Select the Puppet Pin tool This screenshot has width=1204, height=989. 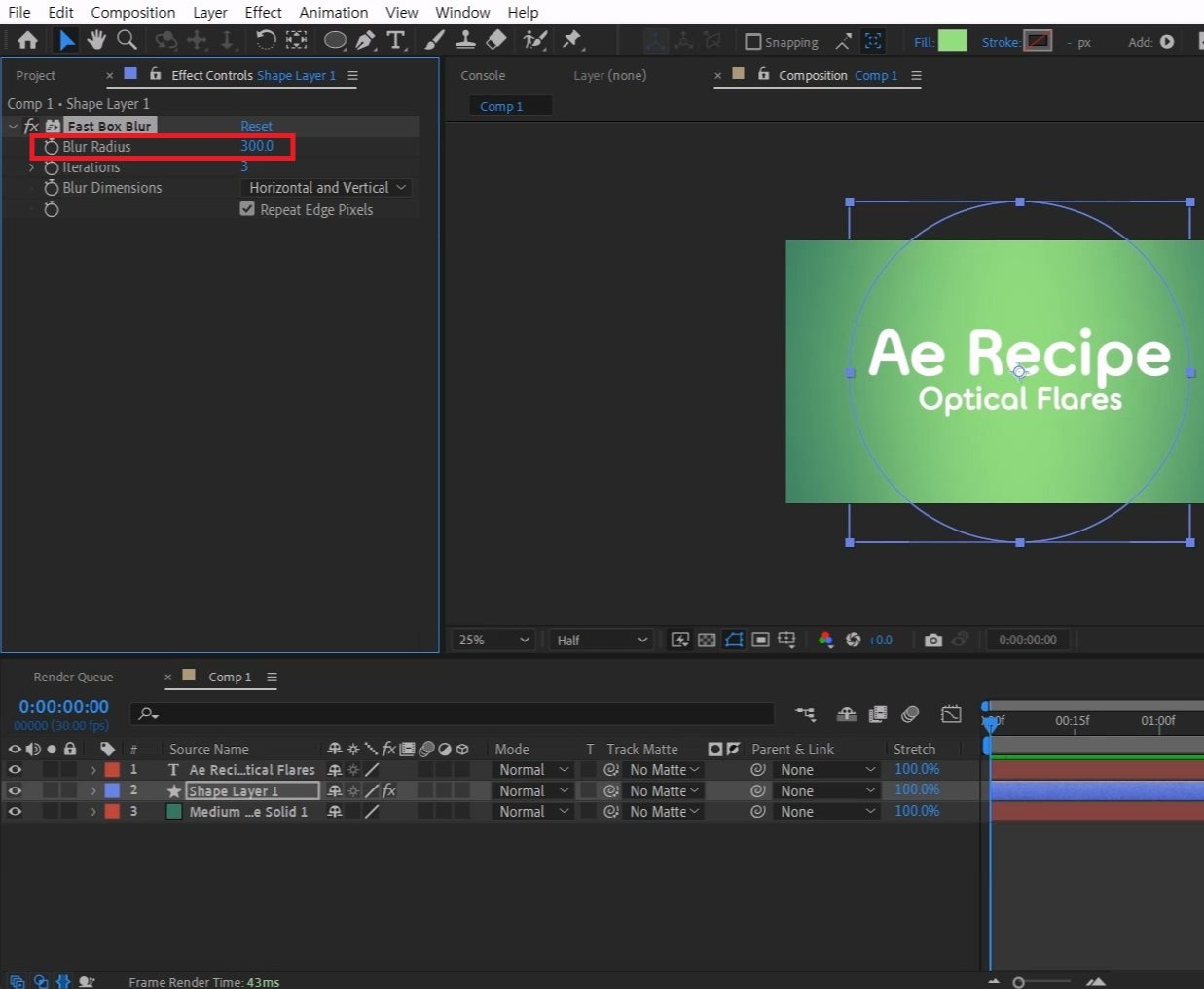tap(572, 40)
